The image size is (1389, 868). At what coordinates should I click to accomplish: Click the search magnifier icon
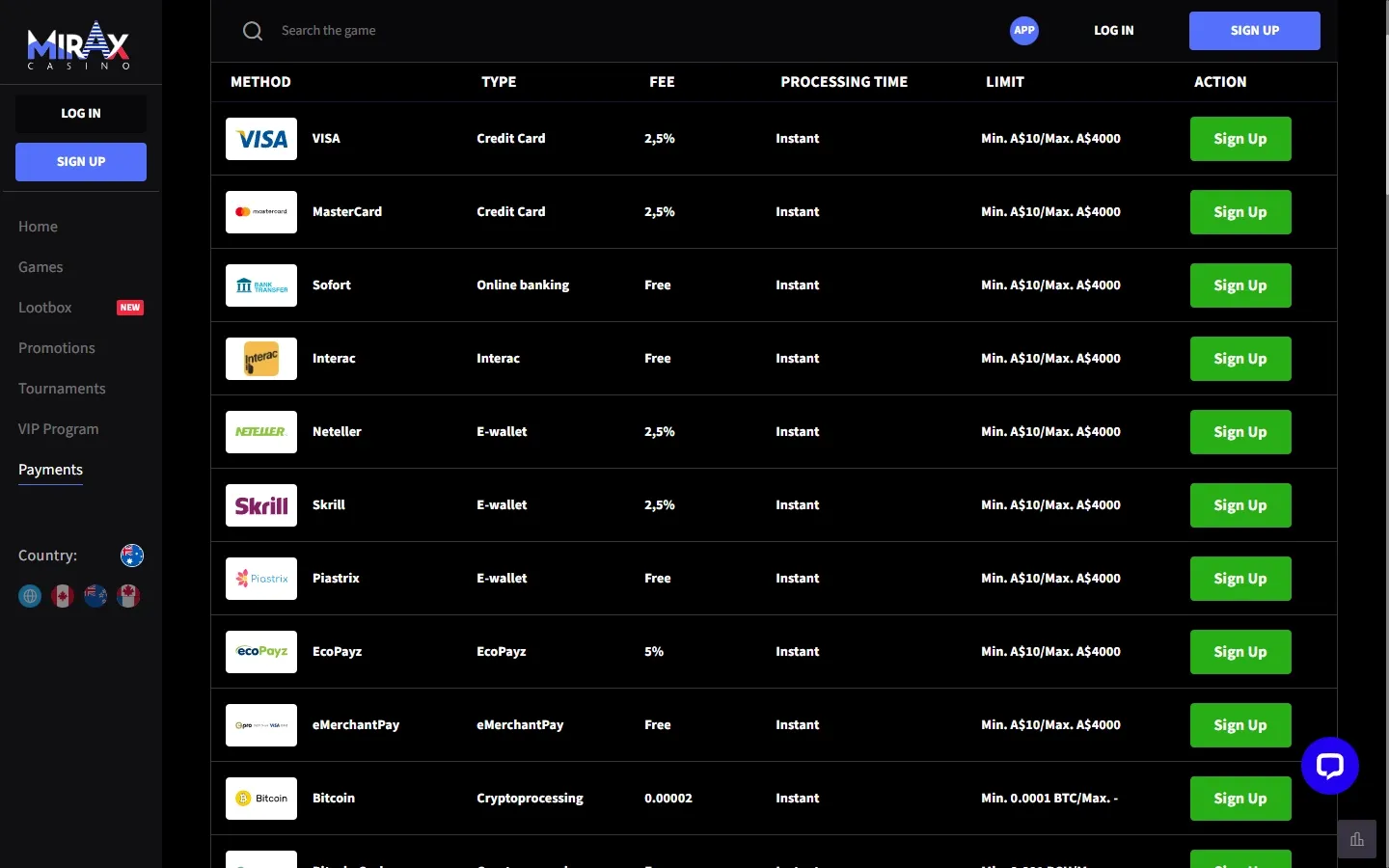coord(253,31)
